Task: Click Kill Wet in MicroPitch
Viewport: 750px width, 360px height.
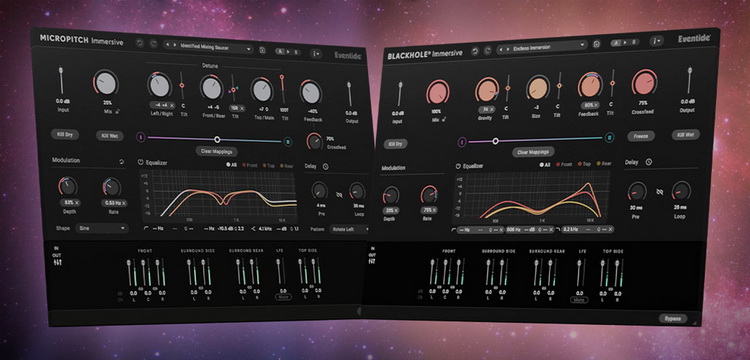Action: click(110, 136)
